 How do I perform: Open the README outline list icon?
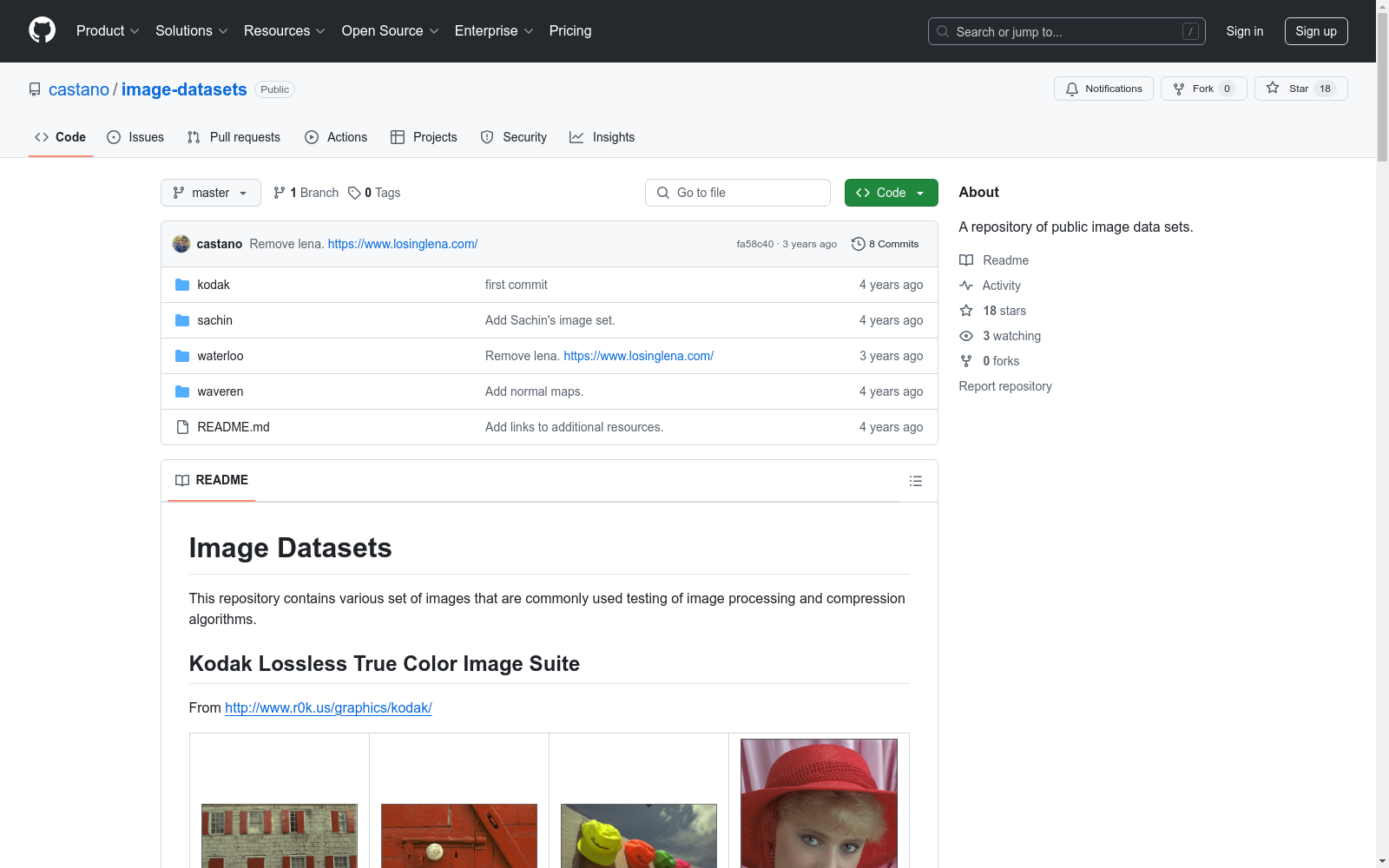915,481
